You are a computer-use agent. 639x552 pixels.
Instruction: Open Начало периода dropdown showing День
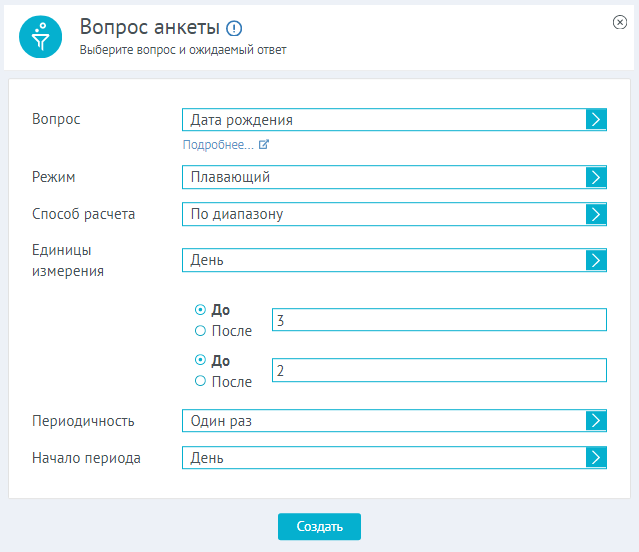[x=394, y=457]
